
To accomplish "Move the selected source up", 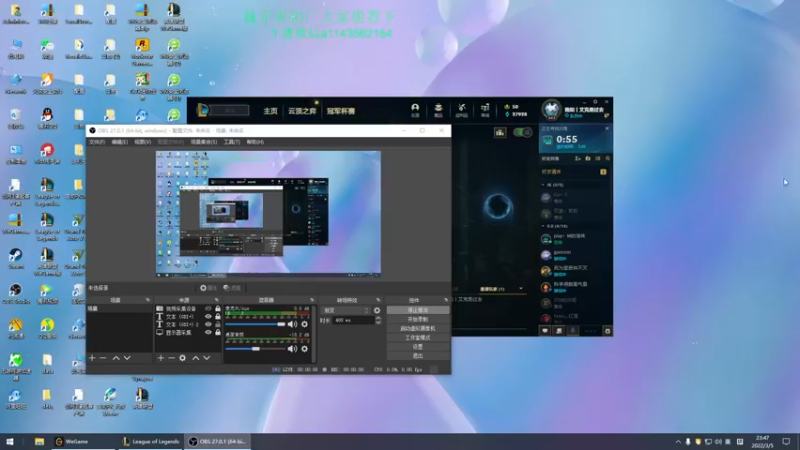I will click(x=195, y=358).
